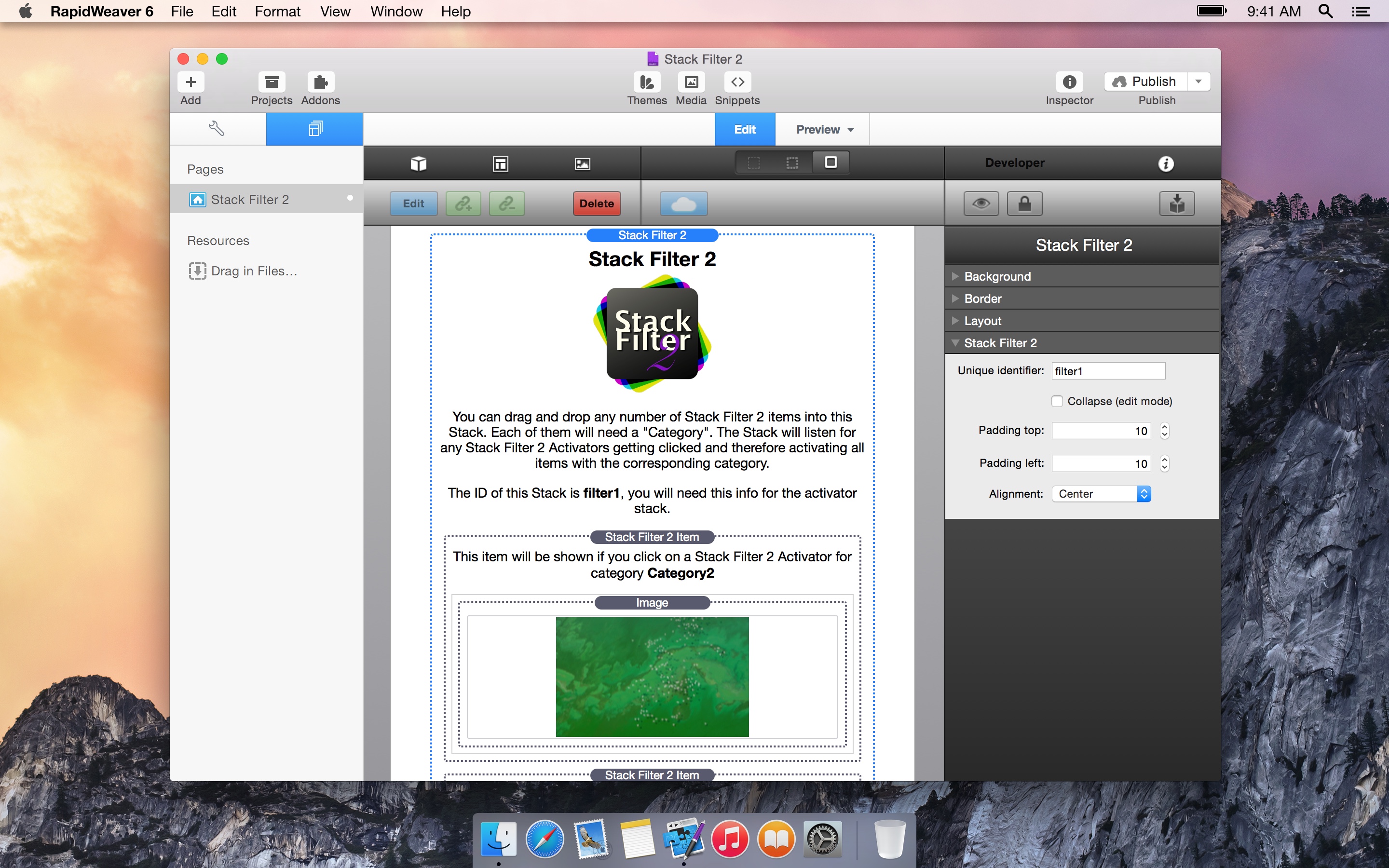1389x868 pixels.
Task: Switch to Edit mode tab
Action: point(745,129)
